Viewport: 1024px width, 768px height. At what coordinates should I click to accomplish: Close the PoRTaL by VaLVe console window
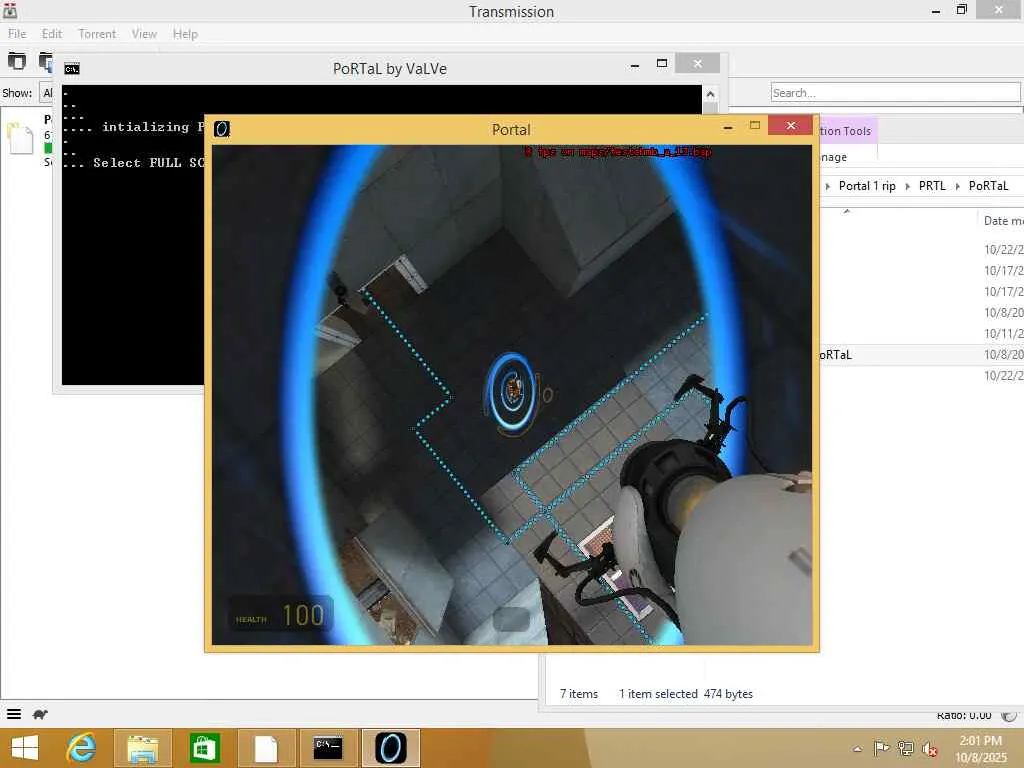697,63
